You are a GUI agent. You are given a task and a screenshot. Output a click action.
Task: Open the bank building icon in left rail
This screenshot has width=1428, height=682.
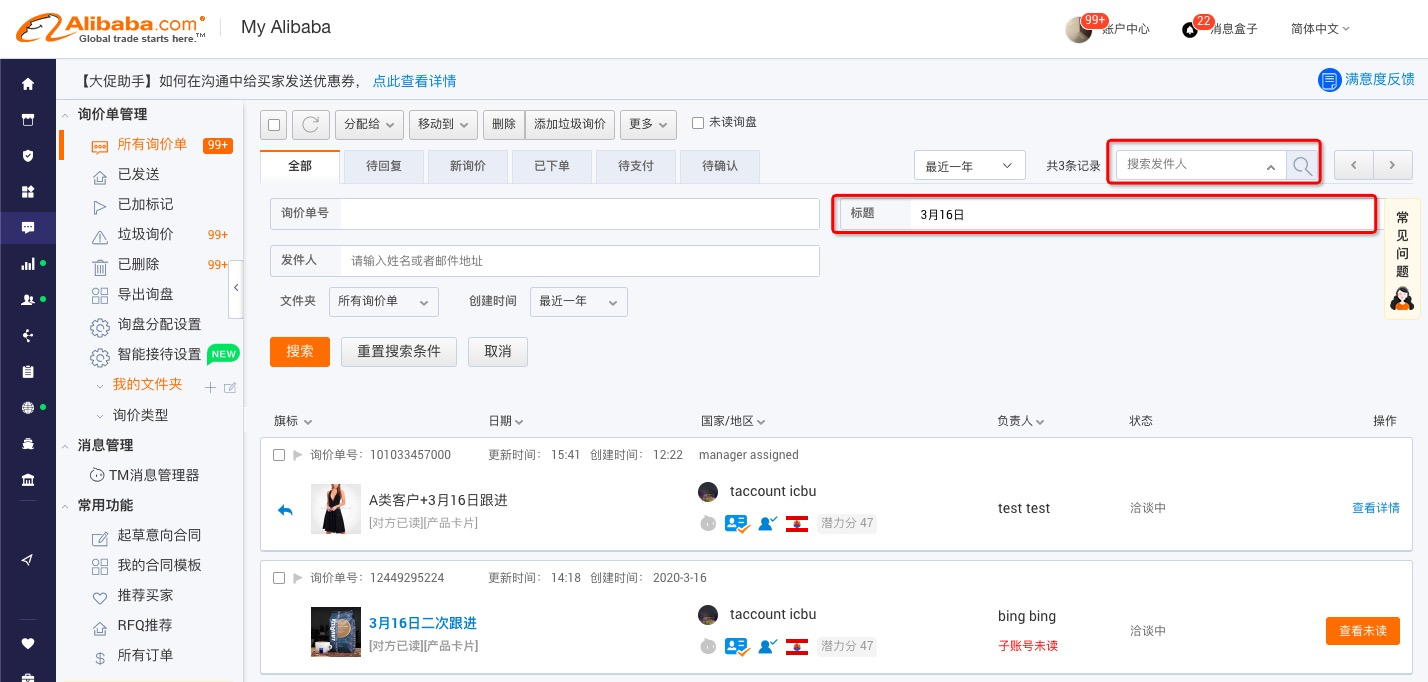[x=28, y=480]
